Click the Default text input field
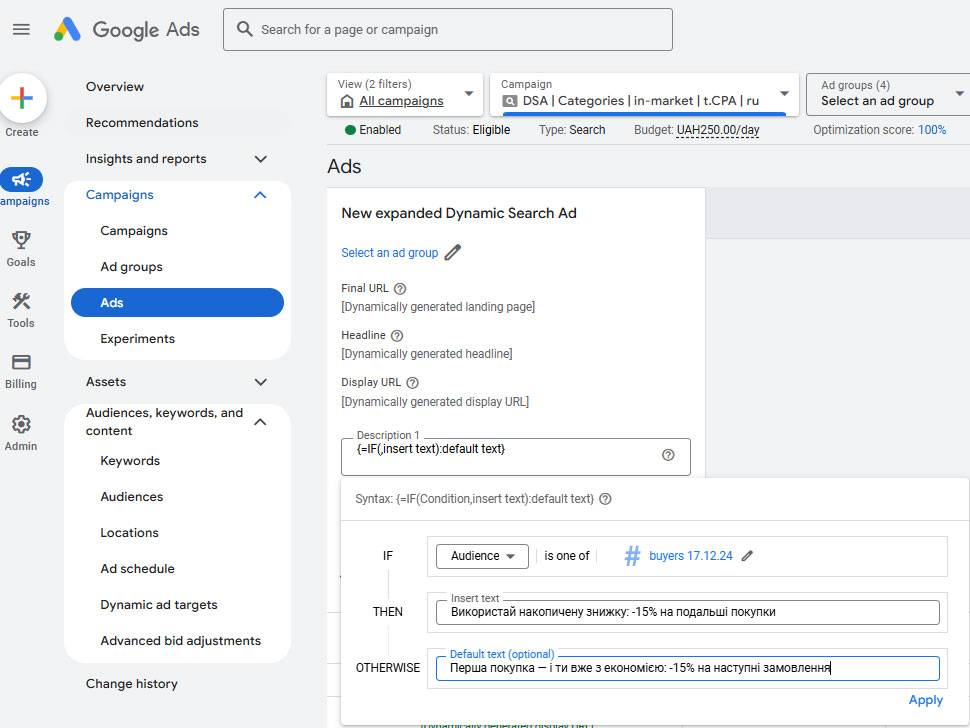 [687, 668]
